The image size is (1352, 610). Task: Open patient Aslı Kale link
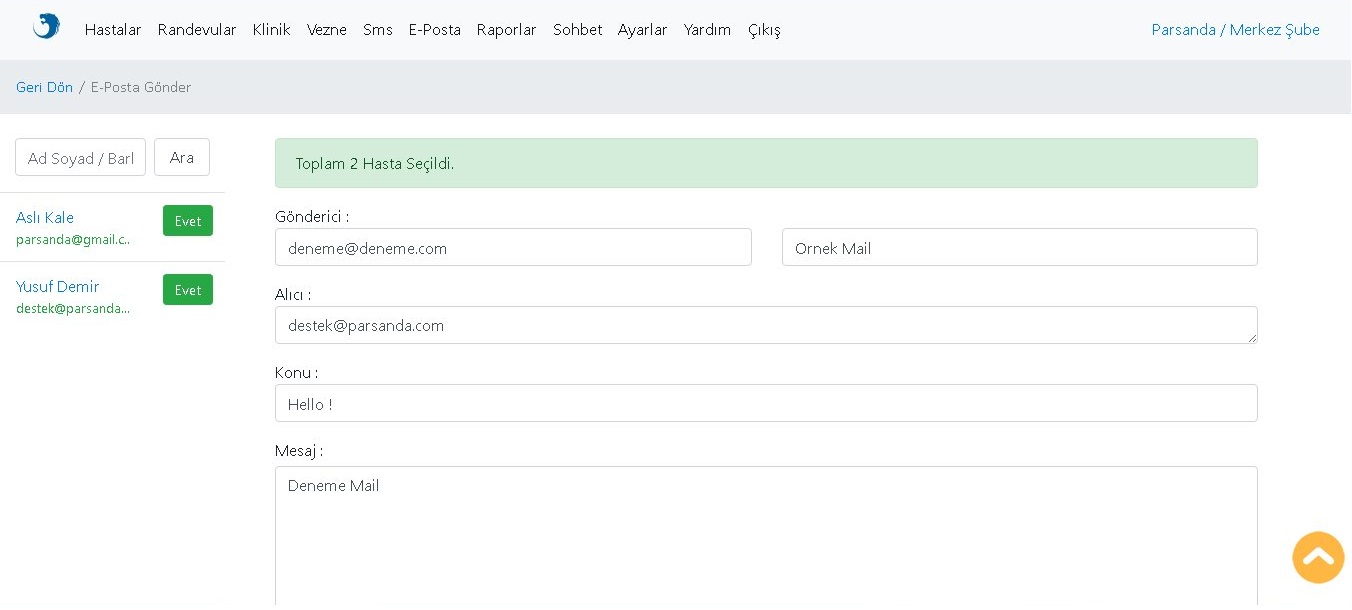(45, 218)
